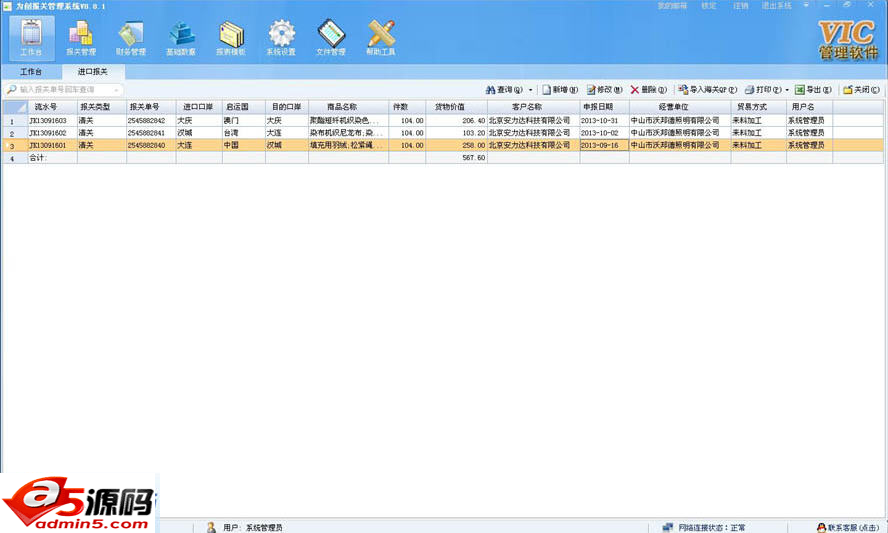Click 导入海关QP import button
The height and width of the screenshot is (533, 888).
coord(707,89)
